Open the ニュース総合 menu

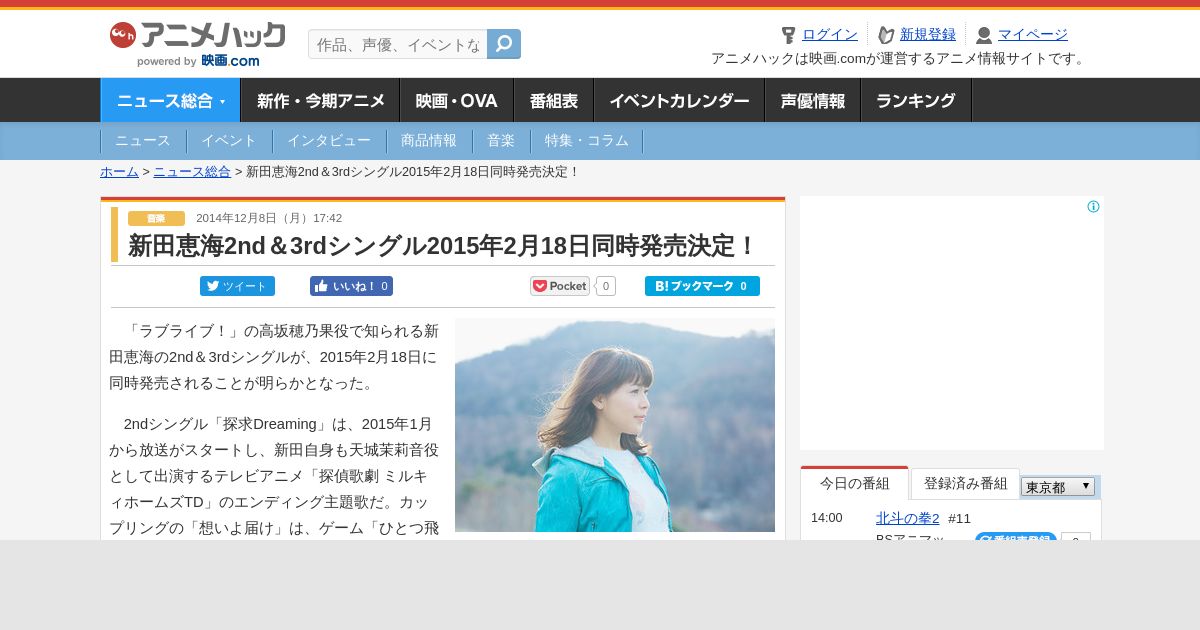click(170, 100)
